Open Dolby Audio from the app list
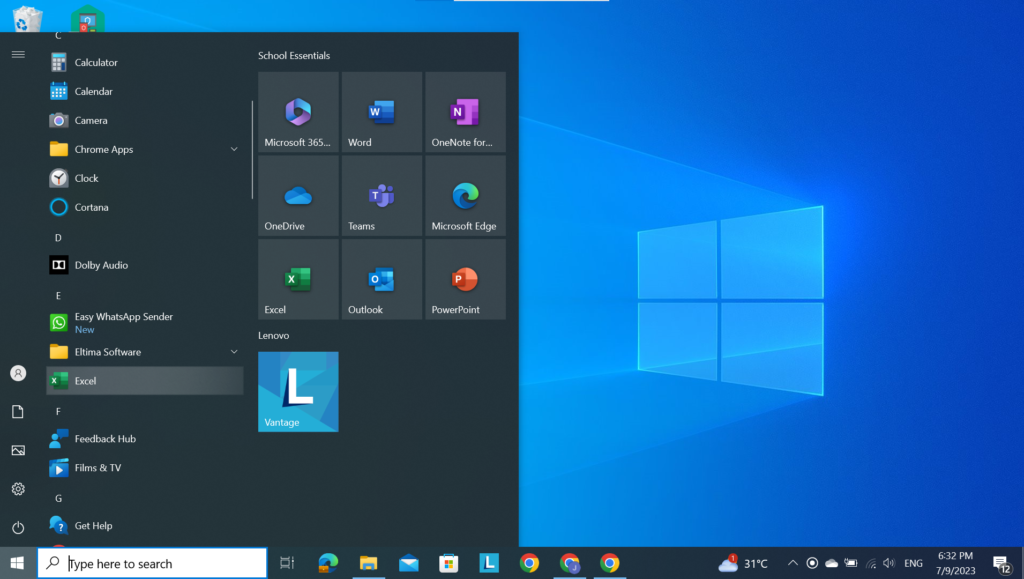 click(144, 265)
